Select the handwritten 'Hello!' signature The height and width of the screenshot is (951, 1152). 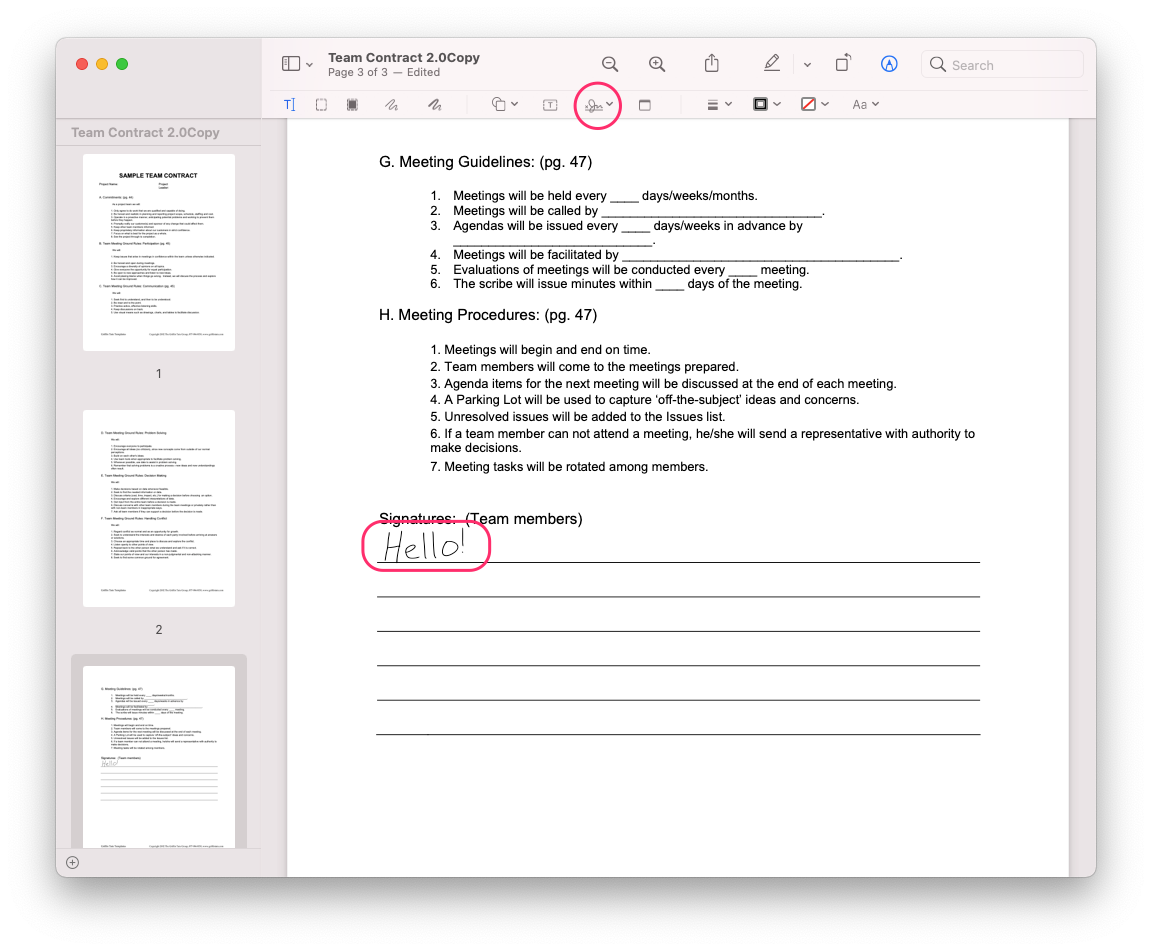click(425, 545)
